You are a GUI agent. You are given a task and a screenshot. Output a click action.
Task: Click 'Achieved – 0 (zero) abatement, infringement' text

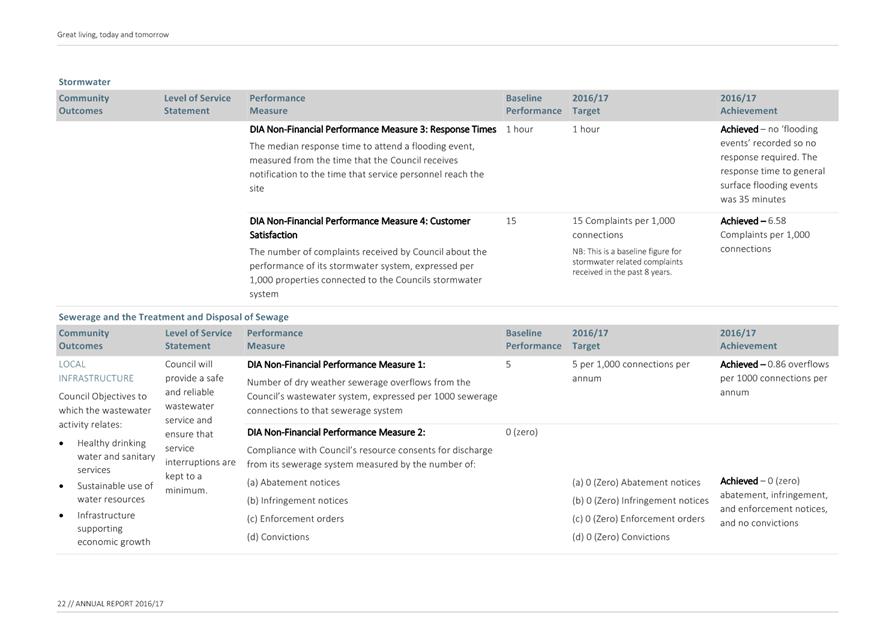click(x=774, y=502)
